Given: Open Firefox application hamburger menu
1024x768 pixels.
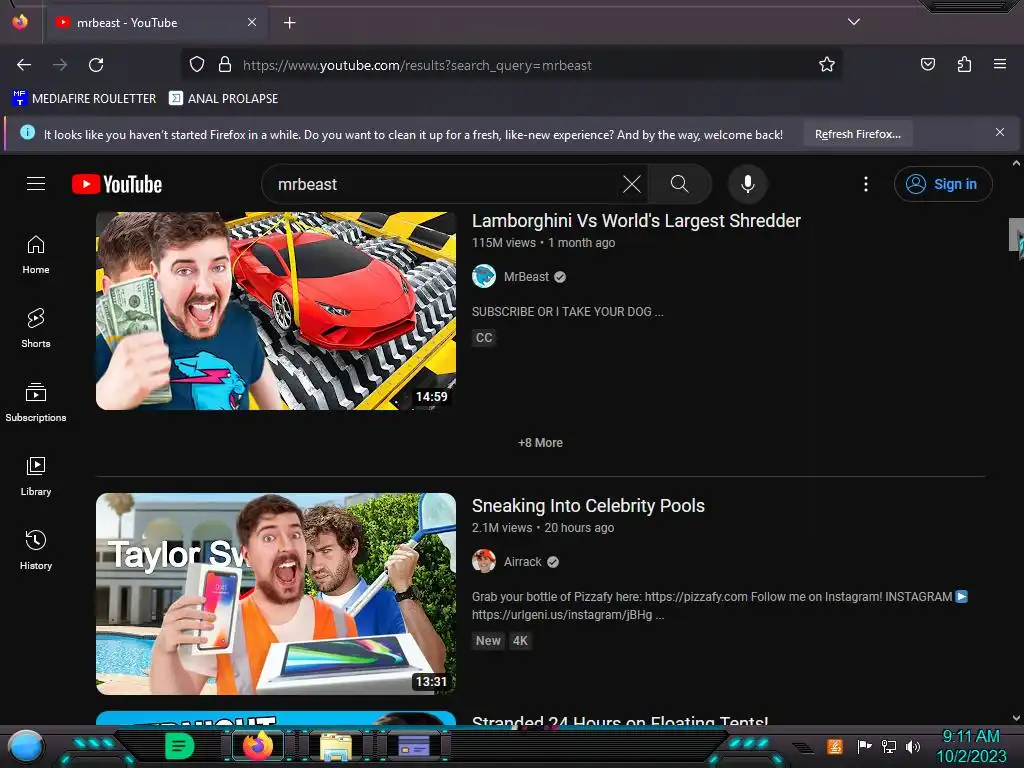Looking at the screenshot, I should (x=999, y=65).
